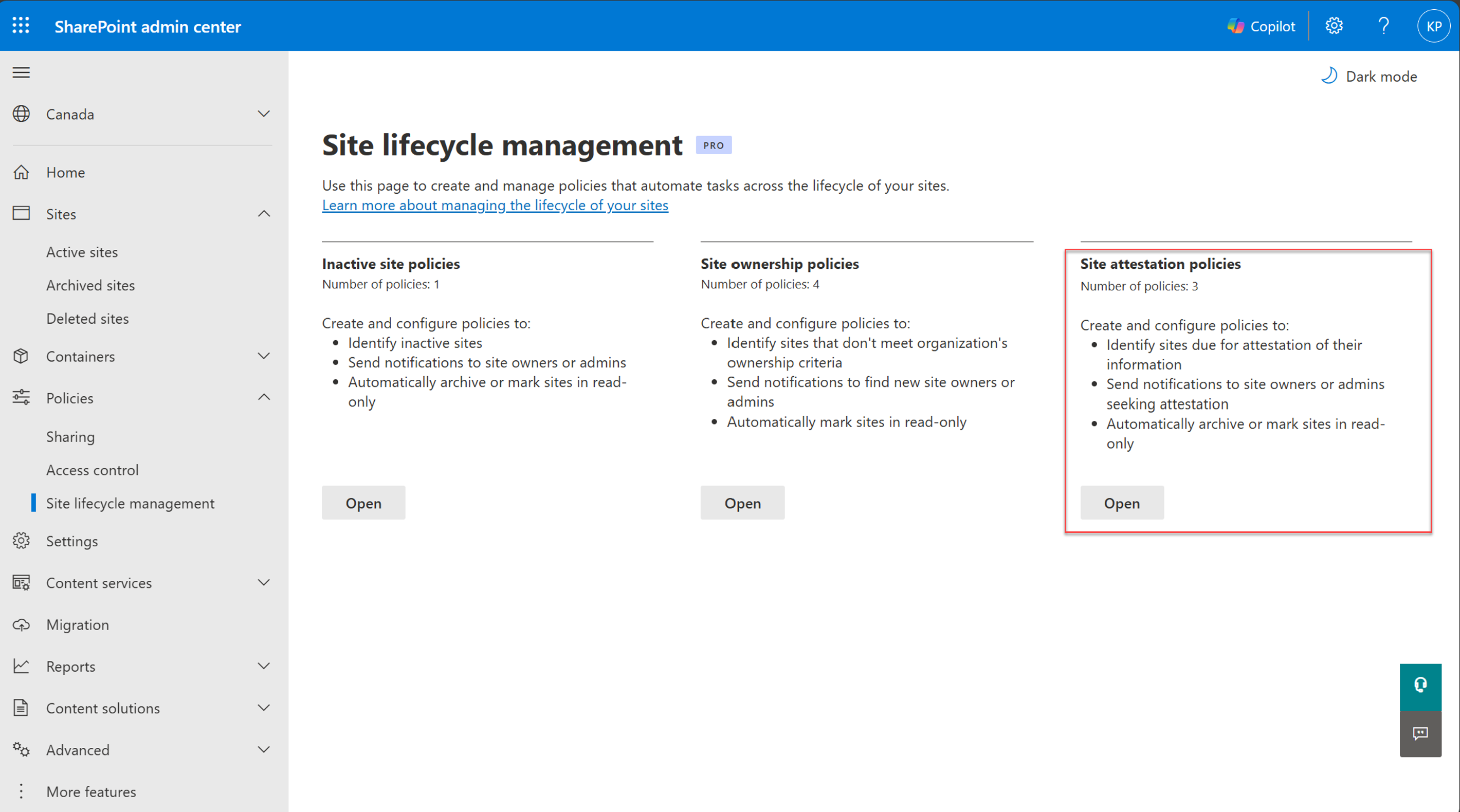This screenshot has height=812, width=1460.
Task: Click the KP account avatar
Action: pos(1433,26)
